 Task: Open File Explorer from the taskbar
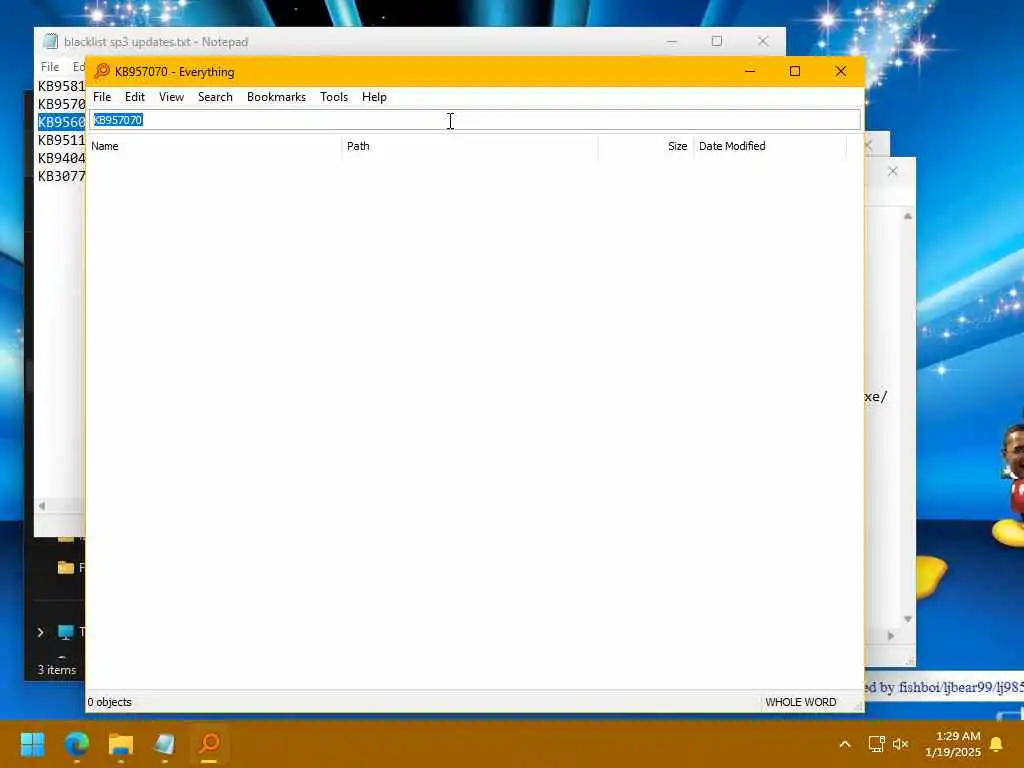click(121, 744)
